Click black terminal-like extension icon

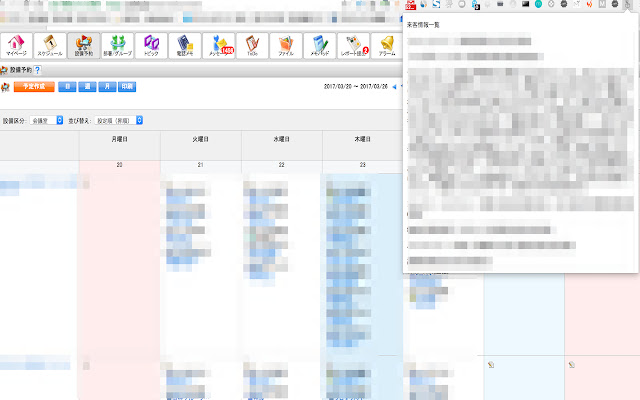(526, 4)
